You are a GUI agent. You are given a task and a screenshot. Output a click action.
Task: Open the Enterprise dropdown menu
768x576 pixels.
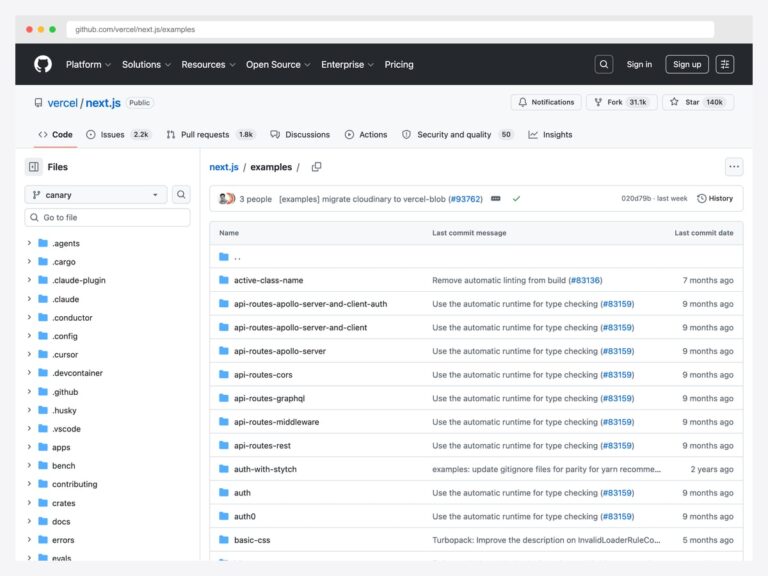coord(347,64)
